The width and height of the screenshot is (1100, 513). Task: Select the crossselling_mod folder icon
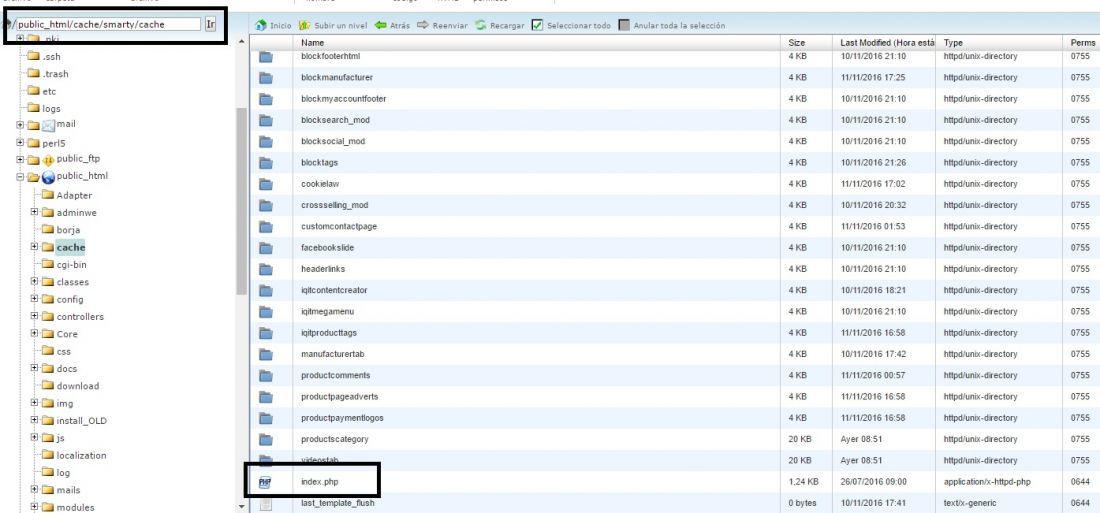pyautogui.click(x=265, y=205)
